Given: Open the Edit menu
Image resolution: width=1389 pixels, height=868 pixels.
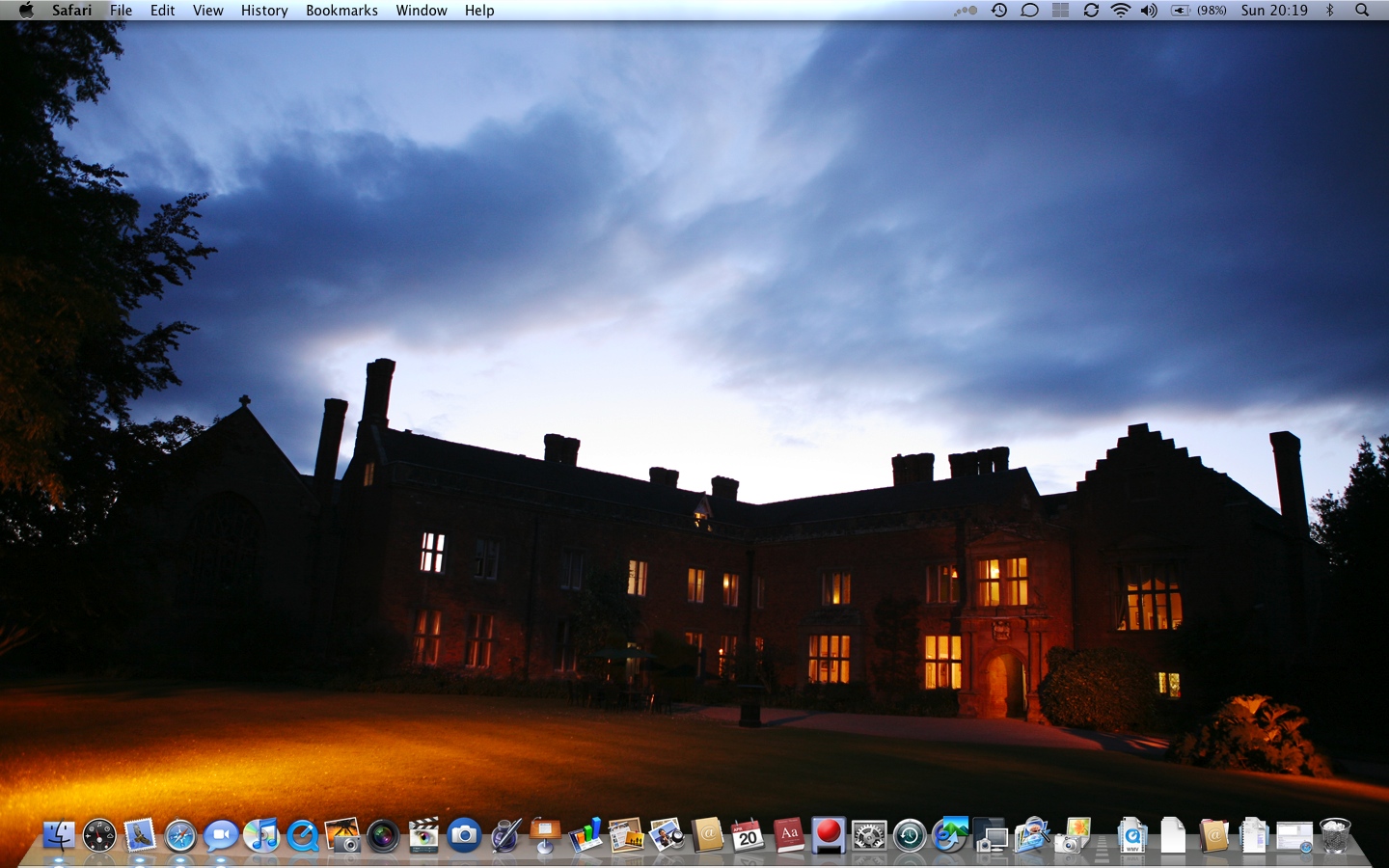Looking at the screenshot, I should click(x=163, y=11).
